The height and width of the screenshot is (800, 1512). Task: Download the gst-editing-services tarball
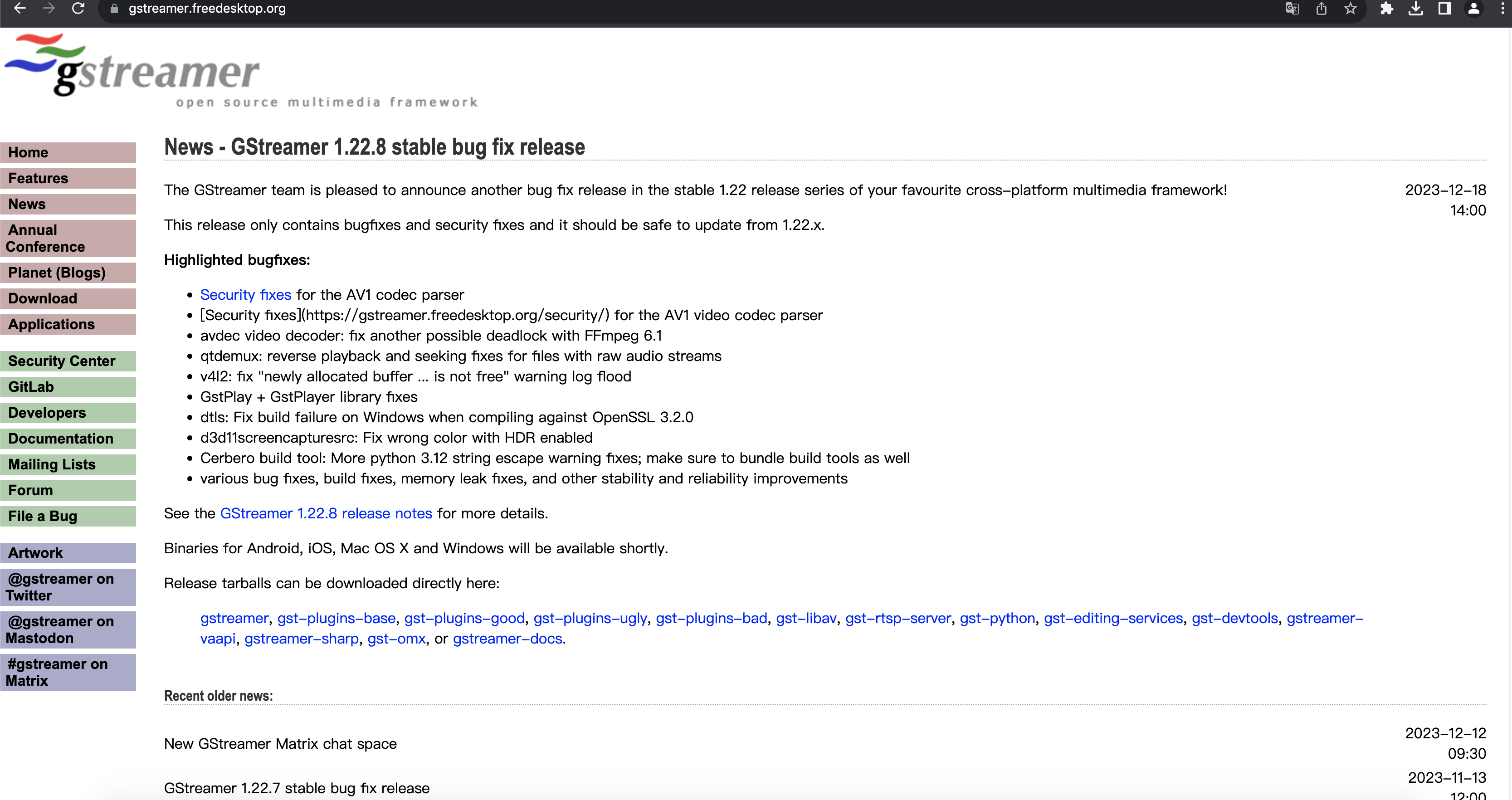(x=1113, y=619)
